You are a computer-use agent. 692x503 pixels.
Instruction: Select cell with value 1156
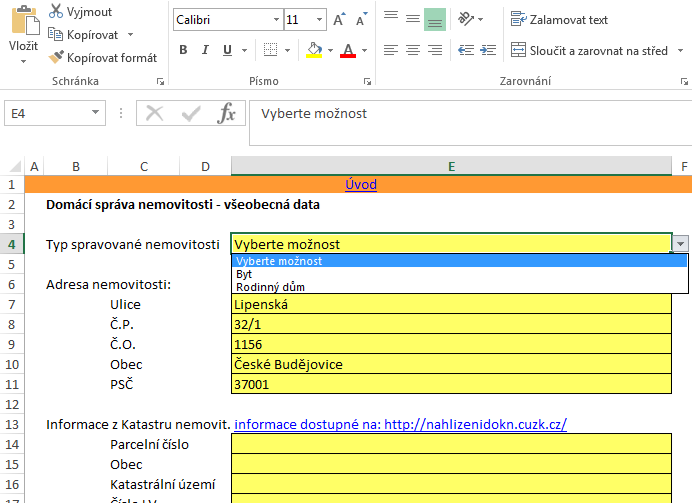[451, 344]
